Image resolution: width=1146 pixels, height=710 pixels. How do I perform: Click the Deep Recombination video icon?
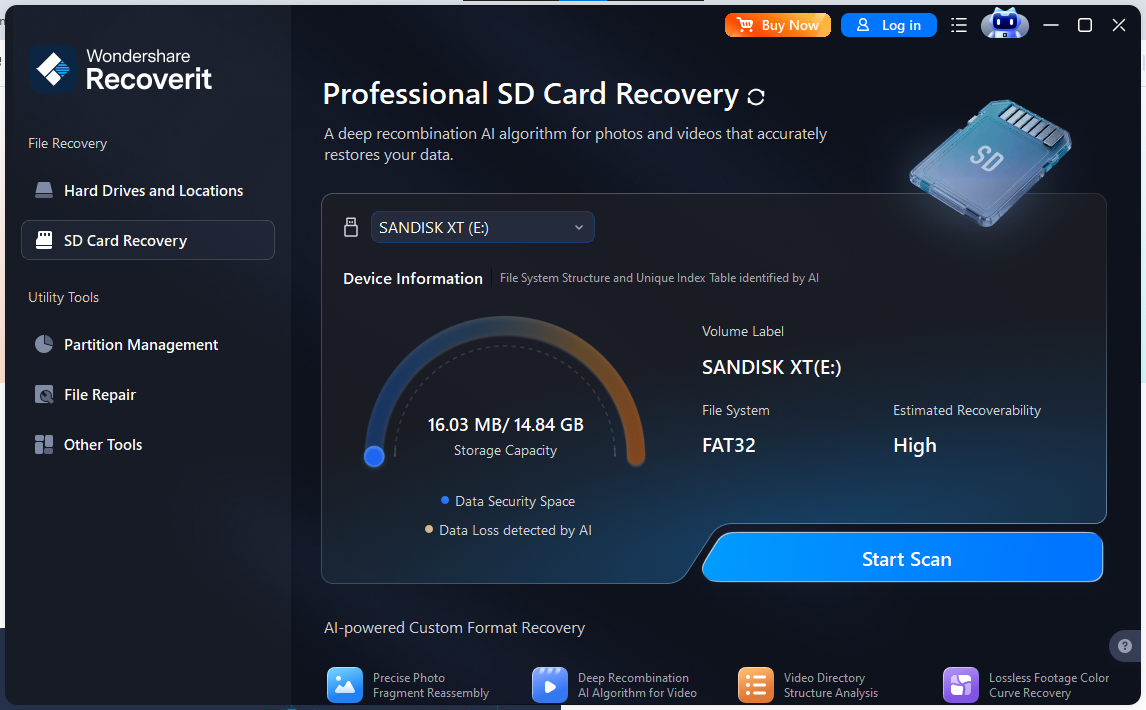point(550,685)
